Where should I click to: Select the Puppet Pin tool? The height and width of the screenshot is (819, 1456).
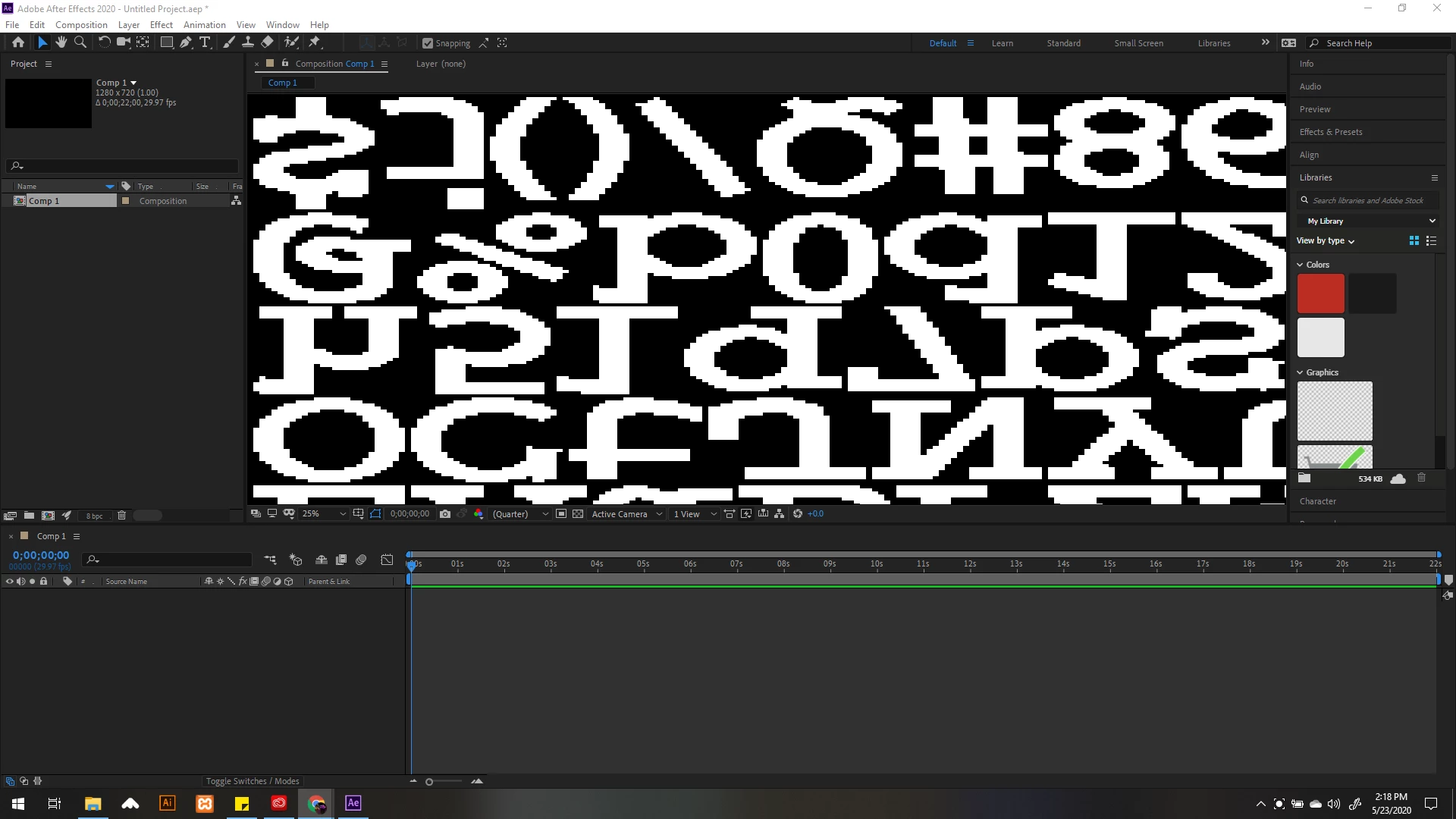[x=315, y=42]
